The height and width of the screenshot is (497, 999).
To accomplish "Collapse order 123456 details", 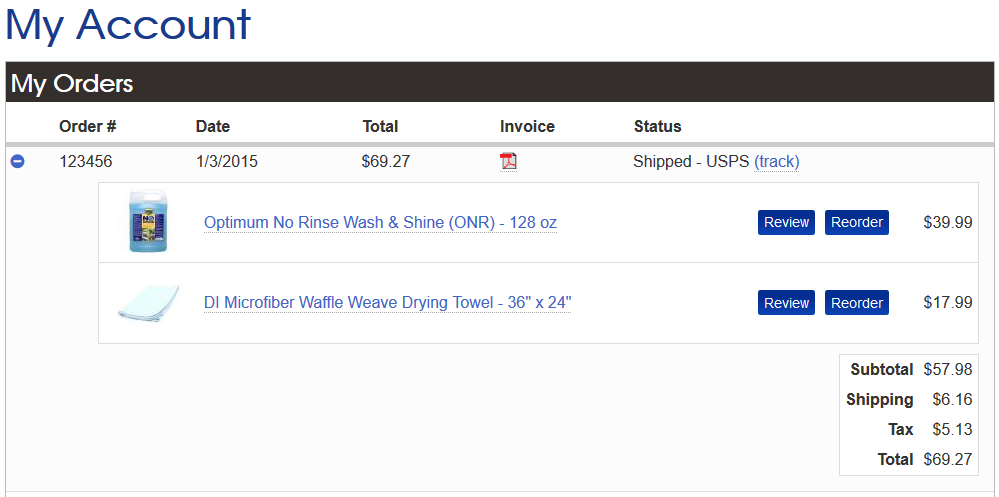I will pos(17,162).
